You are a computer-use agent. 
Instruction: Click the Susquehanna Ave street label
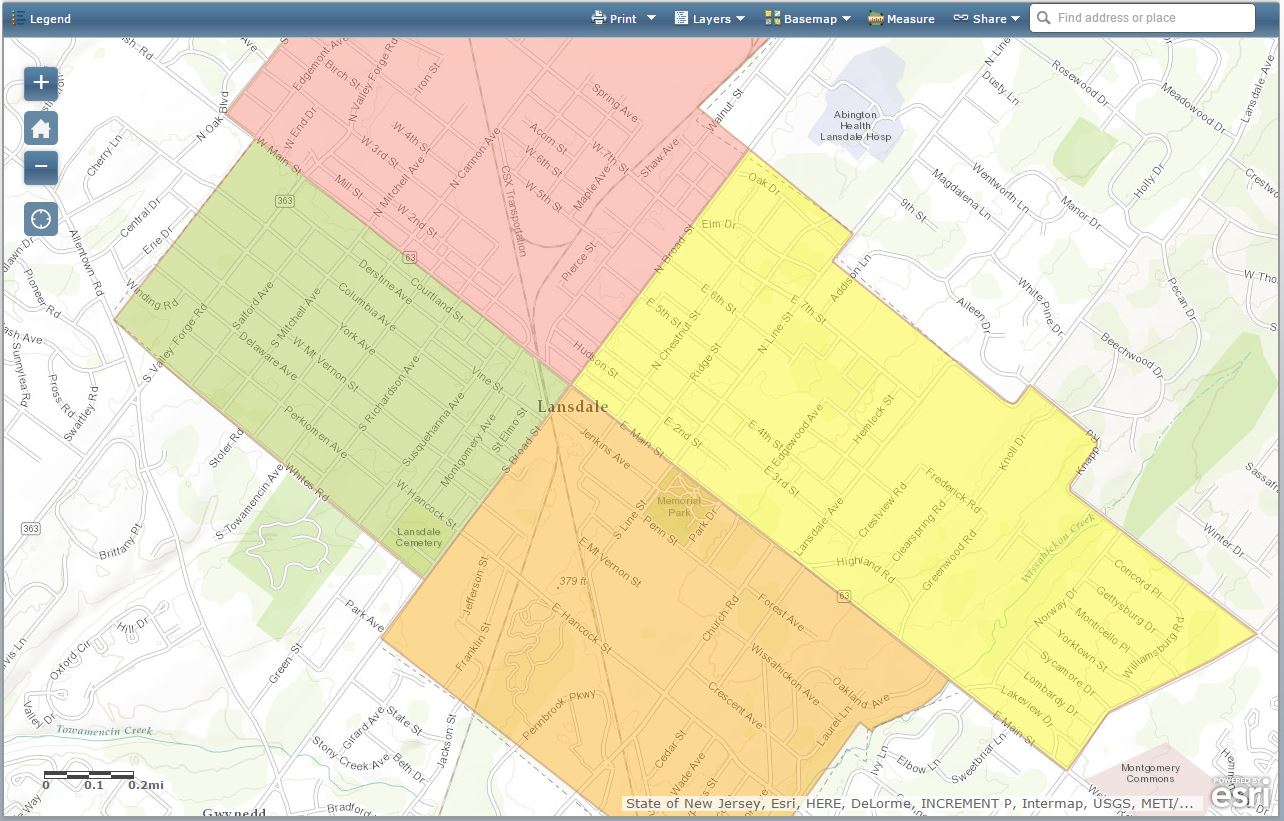pos(433,429)
